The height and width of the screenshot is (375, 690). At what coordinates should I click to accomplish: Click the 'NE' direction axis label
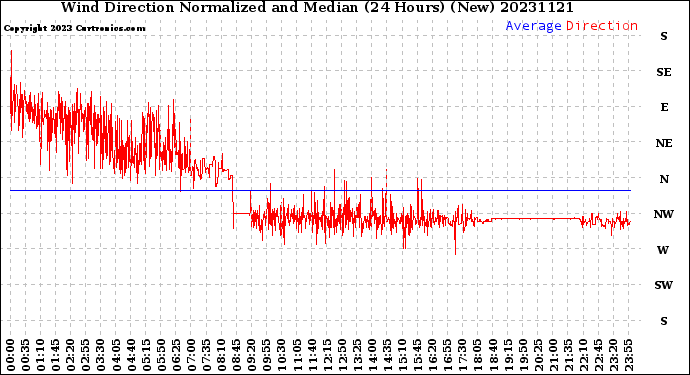coord(664,143)
